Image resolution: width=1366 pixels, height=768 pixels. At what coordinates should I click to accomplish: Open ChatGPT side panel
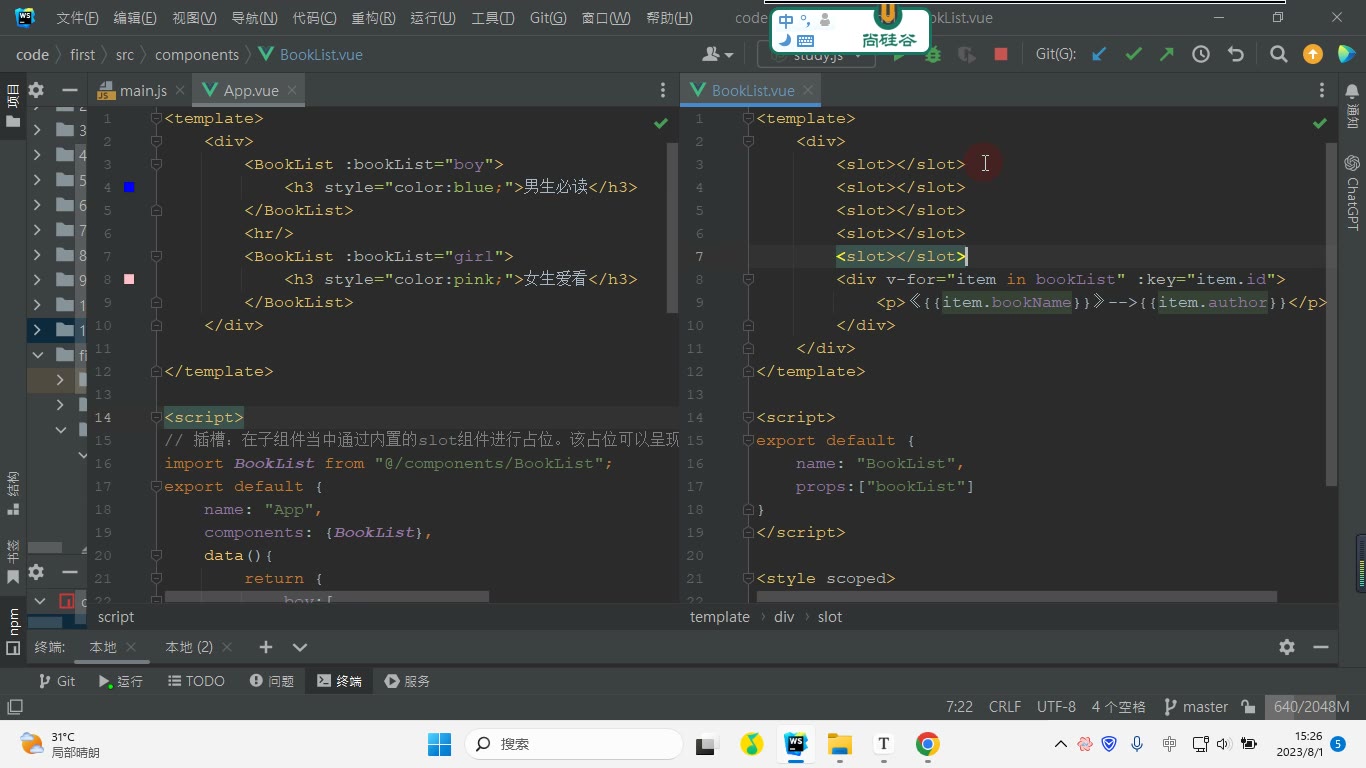1353,192
